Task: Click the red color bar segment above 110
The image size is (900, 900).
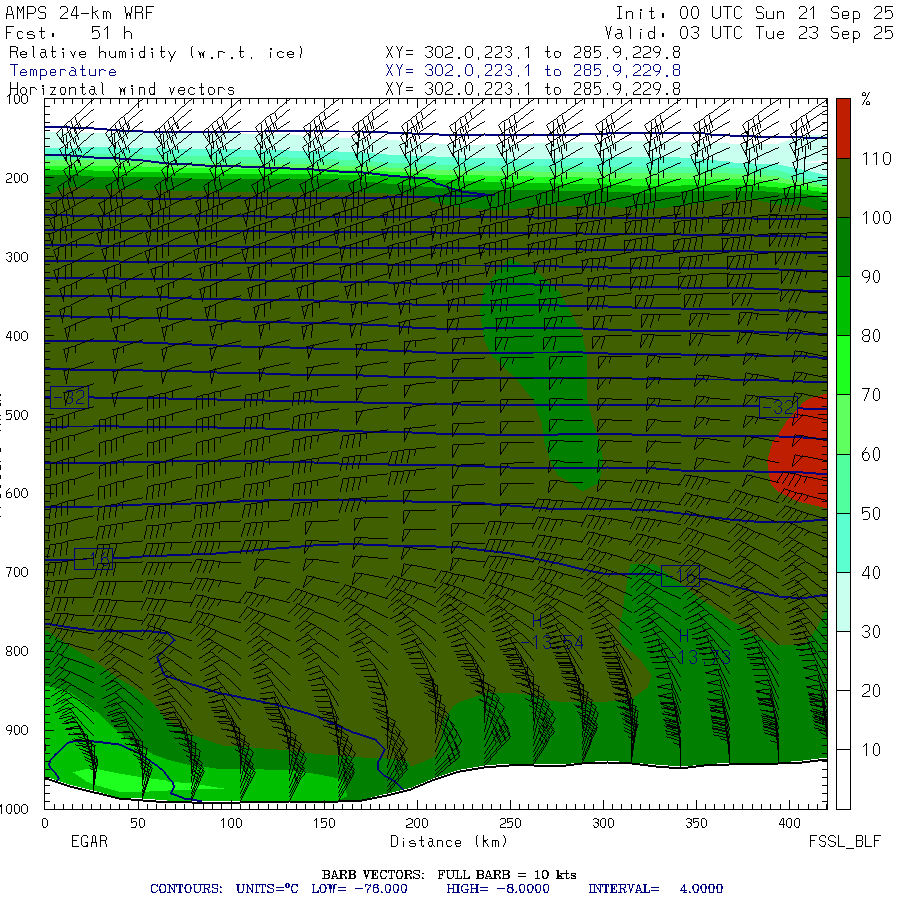Action: coord(843,128)
